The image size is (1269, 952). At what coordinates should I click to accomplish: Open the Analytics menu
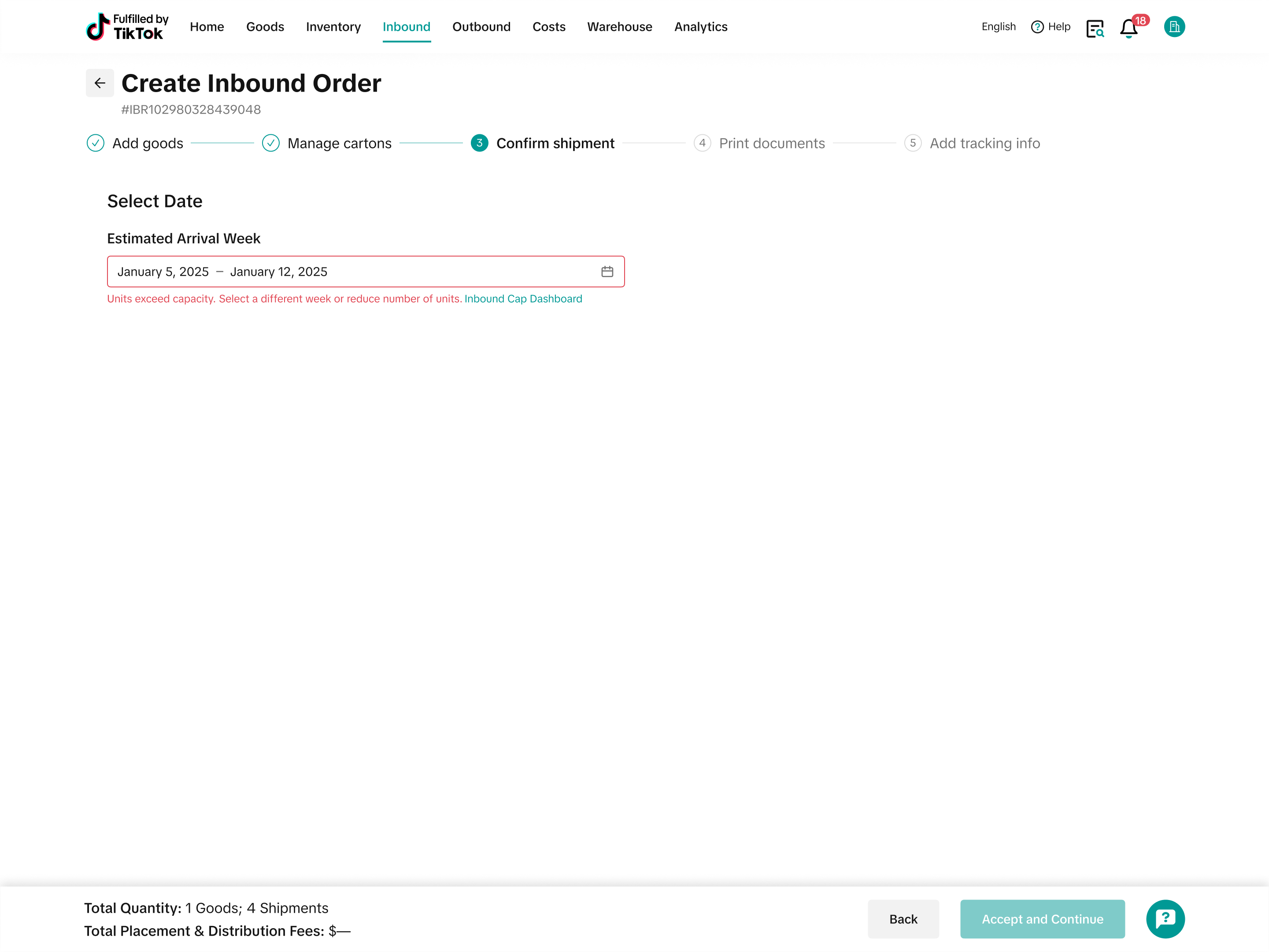(x=700, y=26)
